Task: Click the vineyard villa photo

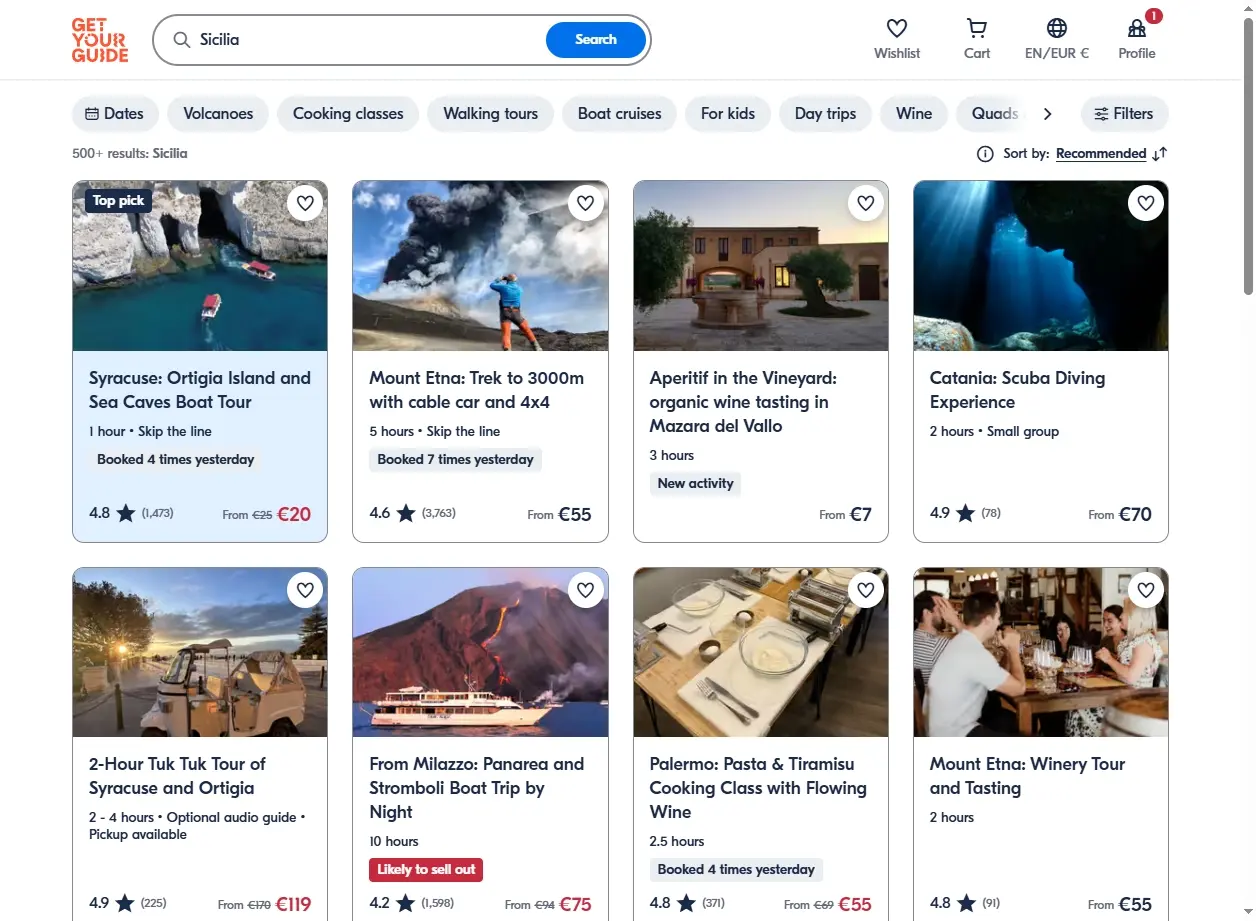Action: [x=761, y=266]
